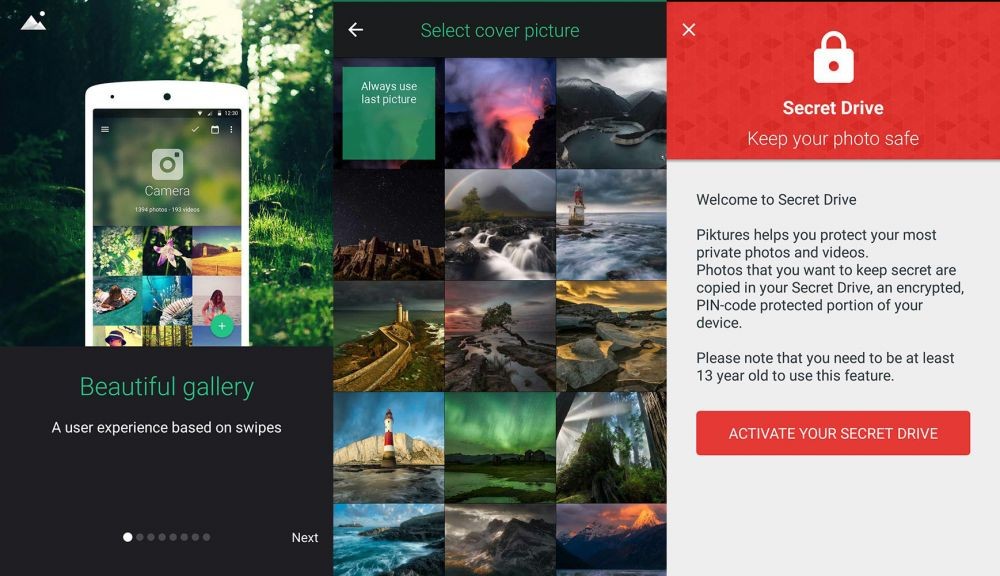This screenshot has height=576, width=1000.
Task: Tap the white padlock icon
Action: click(834, 58)
